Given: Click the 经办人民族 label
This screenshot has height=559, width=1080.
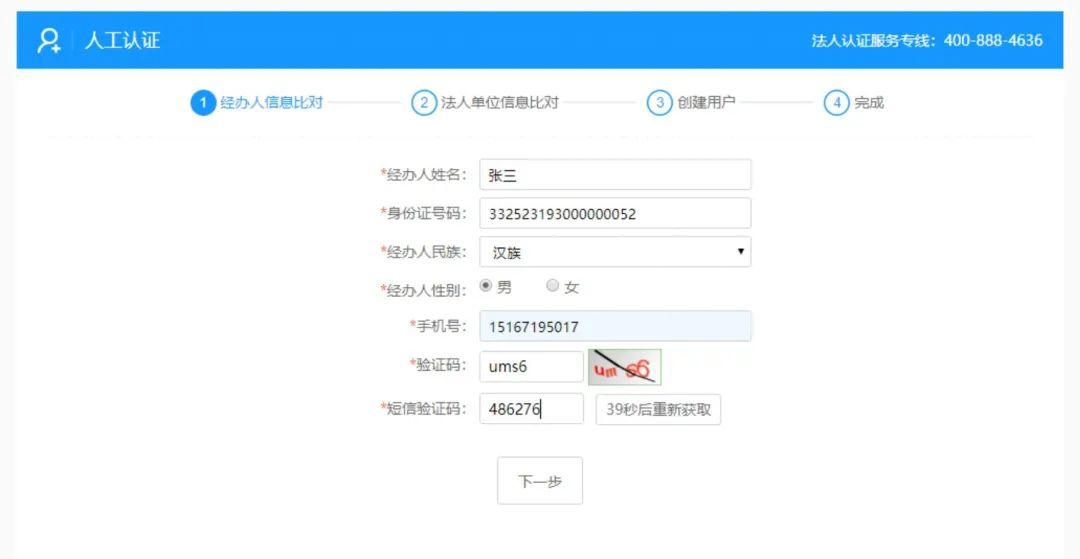Looking at the screenshot, I should coord(424,252).
